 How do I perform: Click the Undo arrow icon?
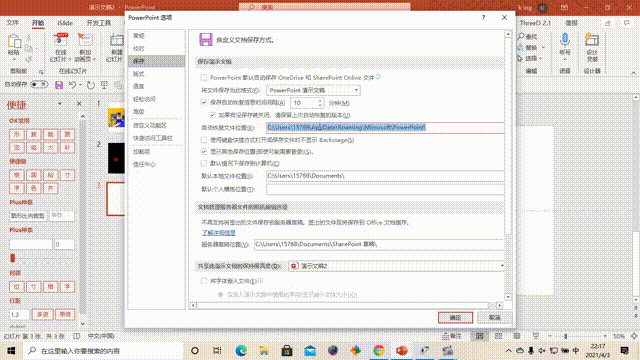pos(72,85)
